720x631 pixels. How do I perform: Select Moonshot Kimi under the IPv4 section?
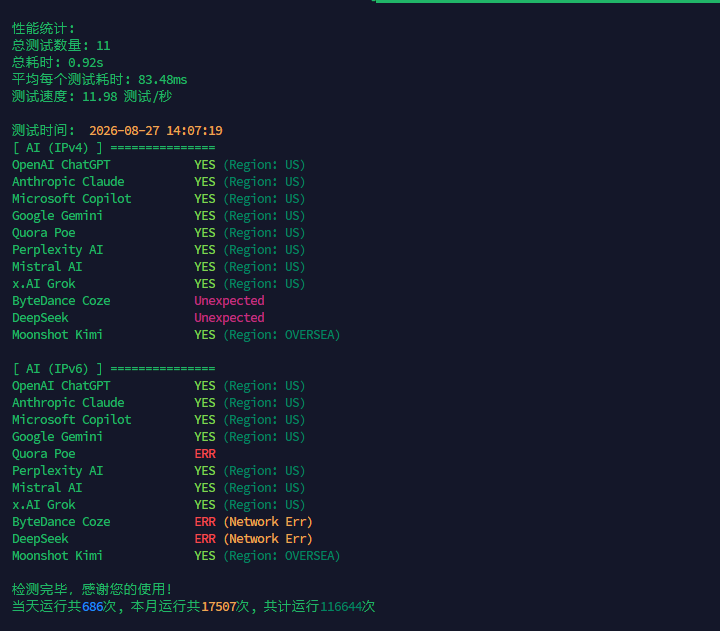57,334
